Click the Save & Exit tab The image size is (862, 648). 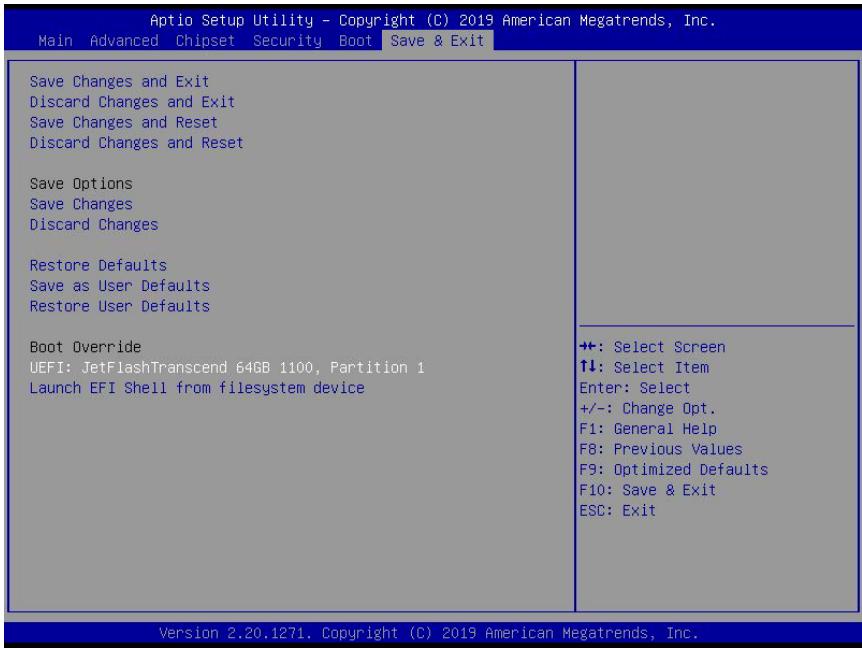click(x=438, y=41)
